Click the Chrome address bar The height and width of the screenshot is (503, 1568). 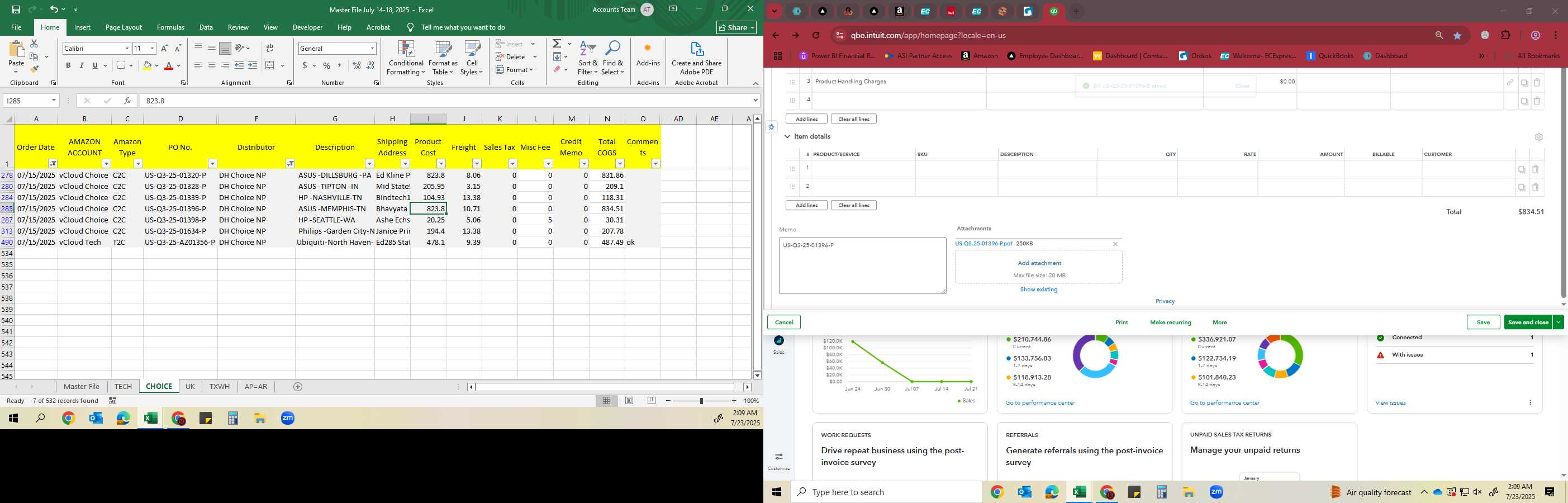point(1132,35)
